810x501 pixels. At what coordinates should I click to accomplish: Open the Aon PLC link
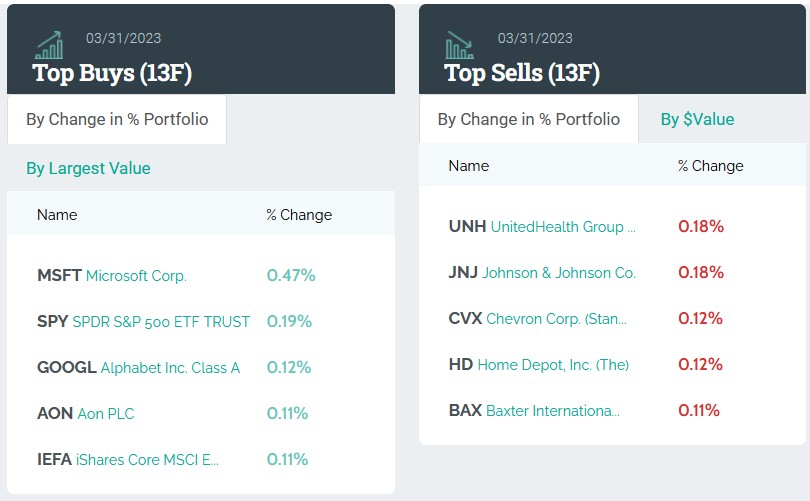click(105, 414)
